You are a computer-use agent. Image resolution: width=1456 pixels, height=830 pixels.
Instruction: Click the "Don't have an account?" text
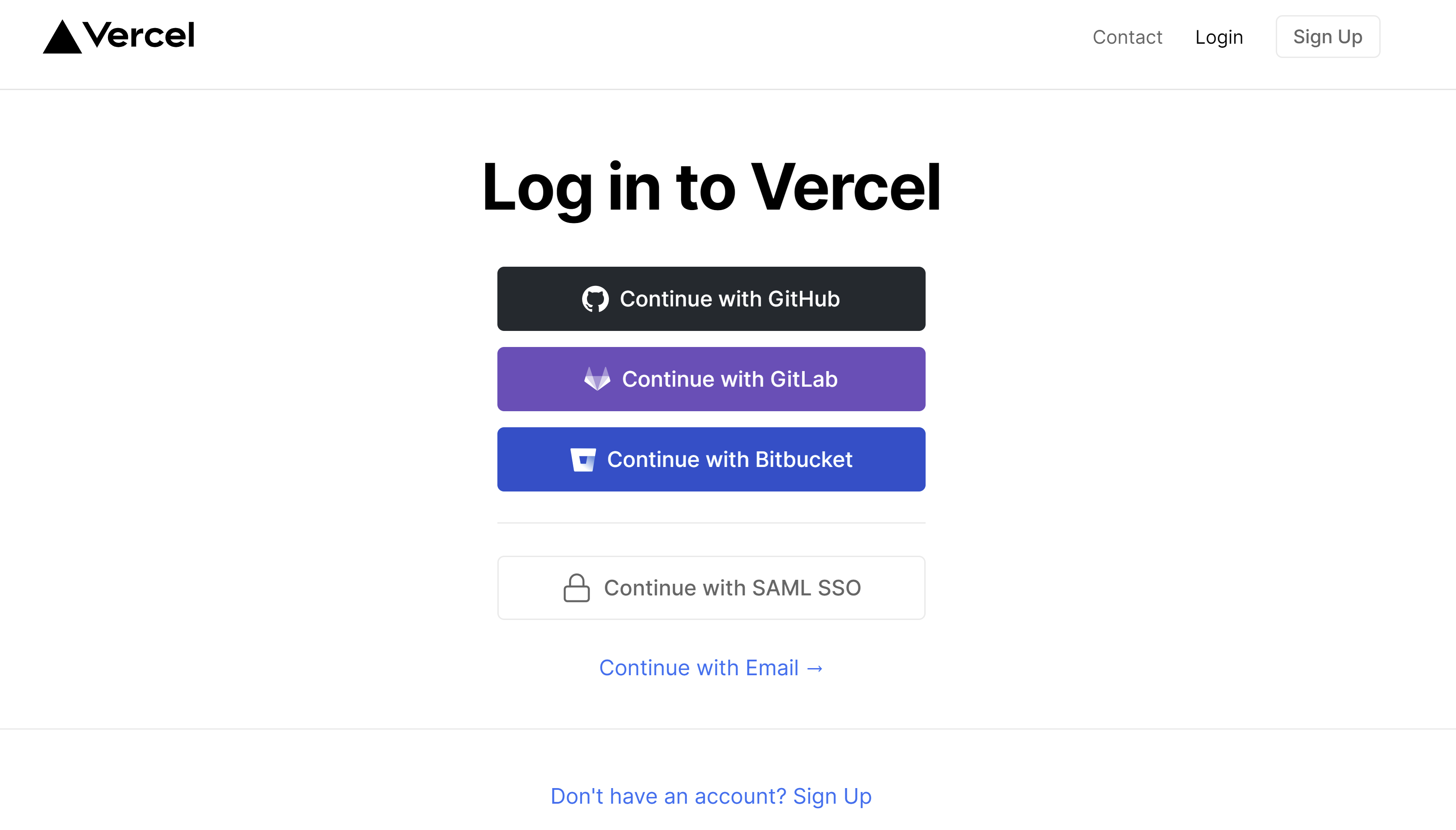point(668,796)
